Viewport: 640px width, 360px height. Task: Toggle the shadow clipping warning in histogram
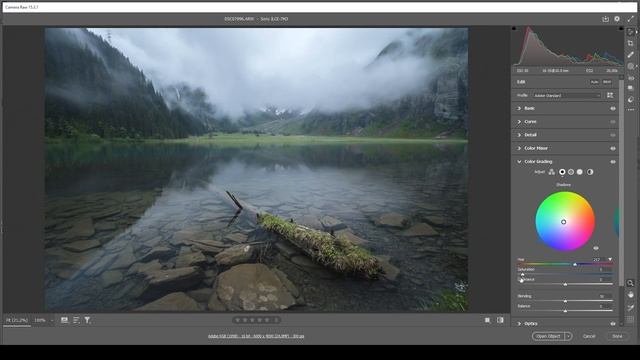point(514,29)
